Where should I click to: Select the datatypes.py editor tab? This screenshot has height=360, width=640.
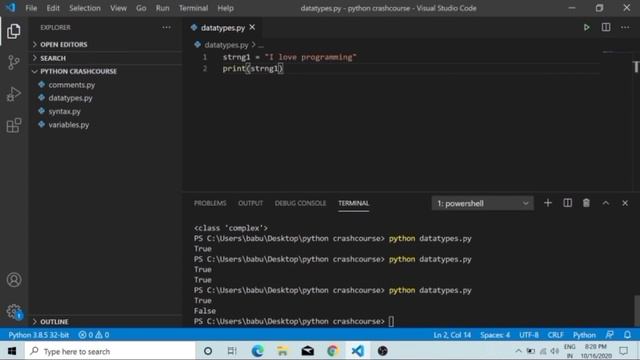pos(222,28)
